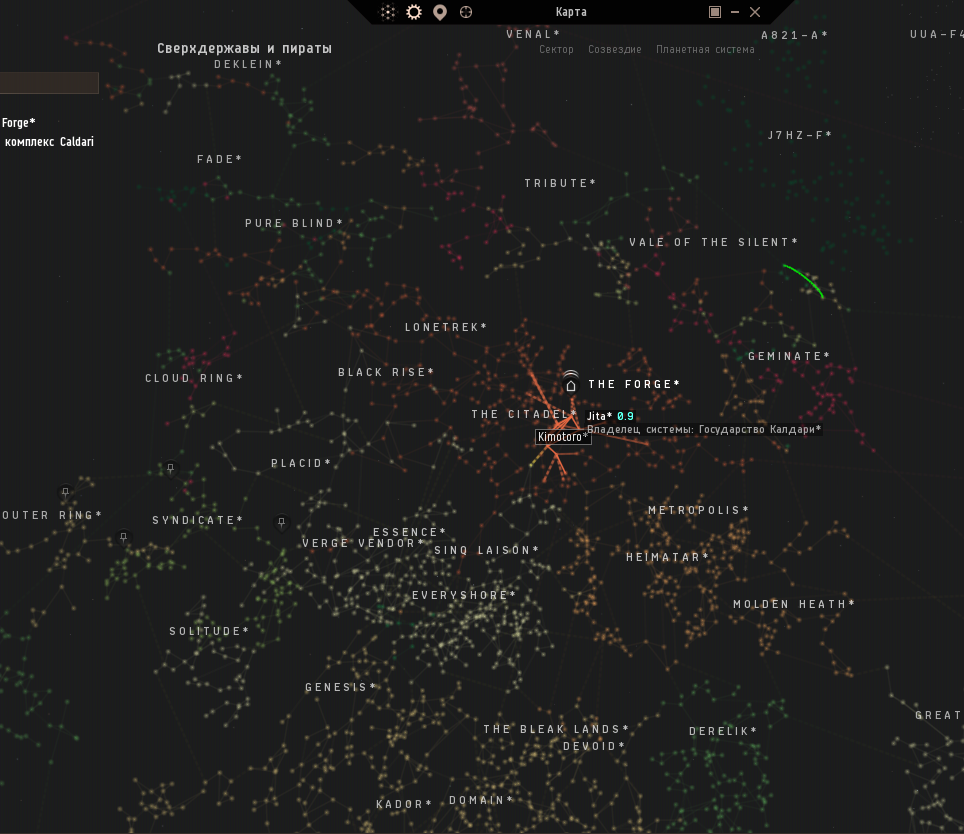
Task: Select LONETREK region label
Action: coord(446,327)
